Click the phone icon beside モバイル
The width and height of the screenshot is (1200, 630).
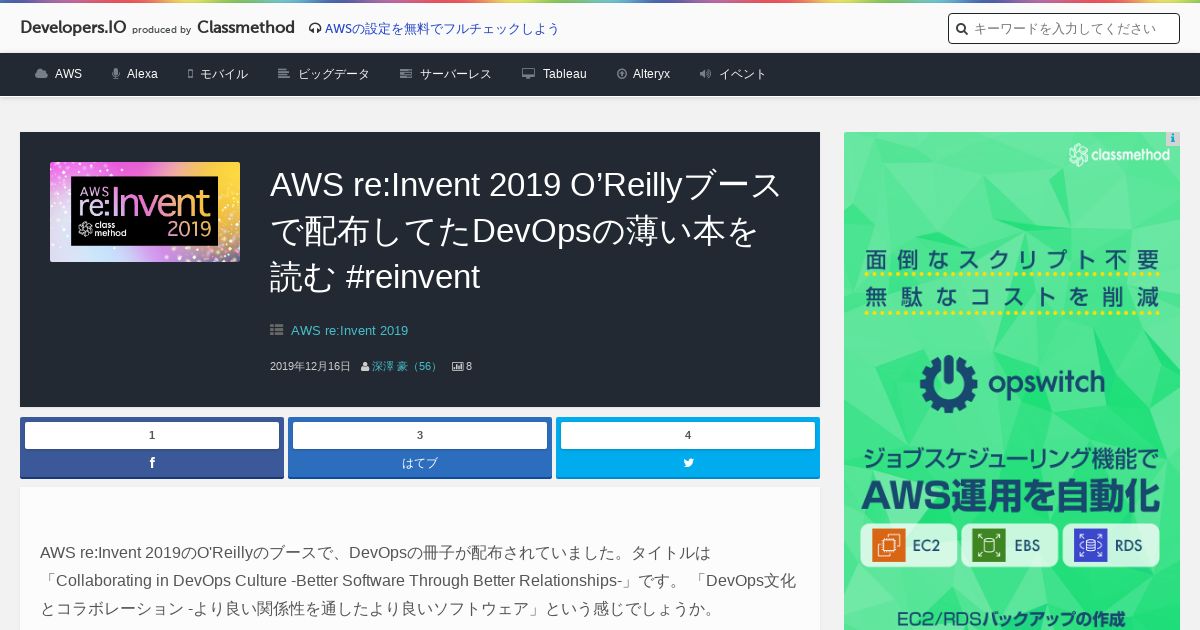pyautogui.click(x=190, y=74)
